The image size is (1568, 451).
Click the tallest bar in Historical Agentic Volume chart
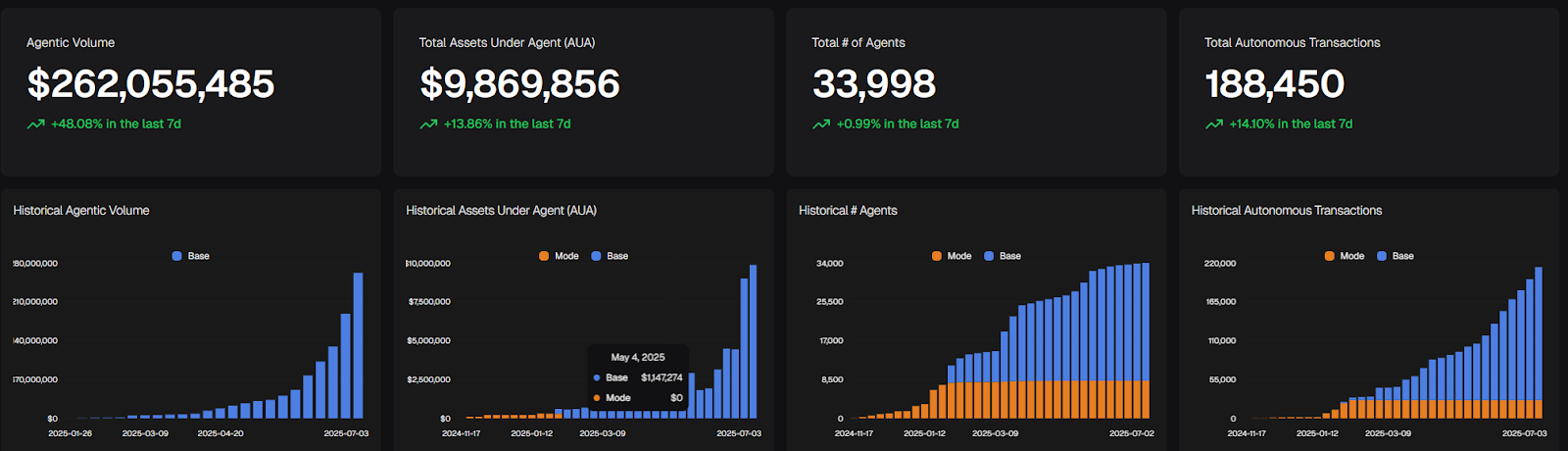coord(358,345)
